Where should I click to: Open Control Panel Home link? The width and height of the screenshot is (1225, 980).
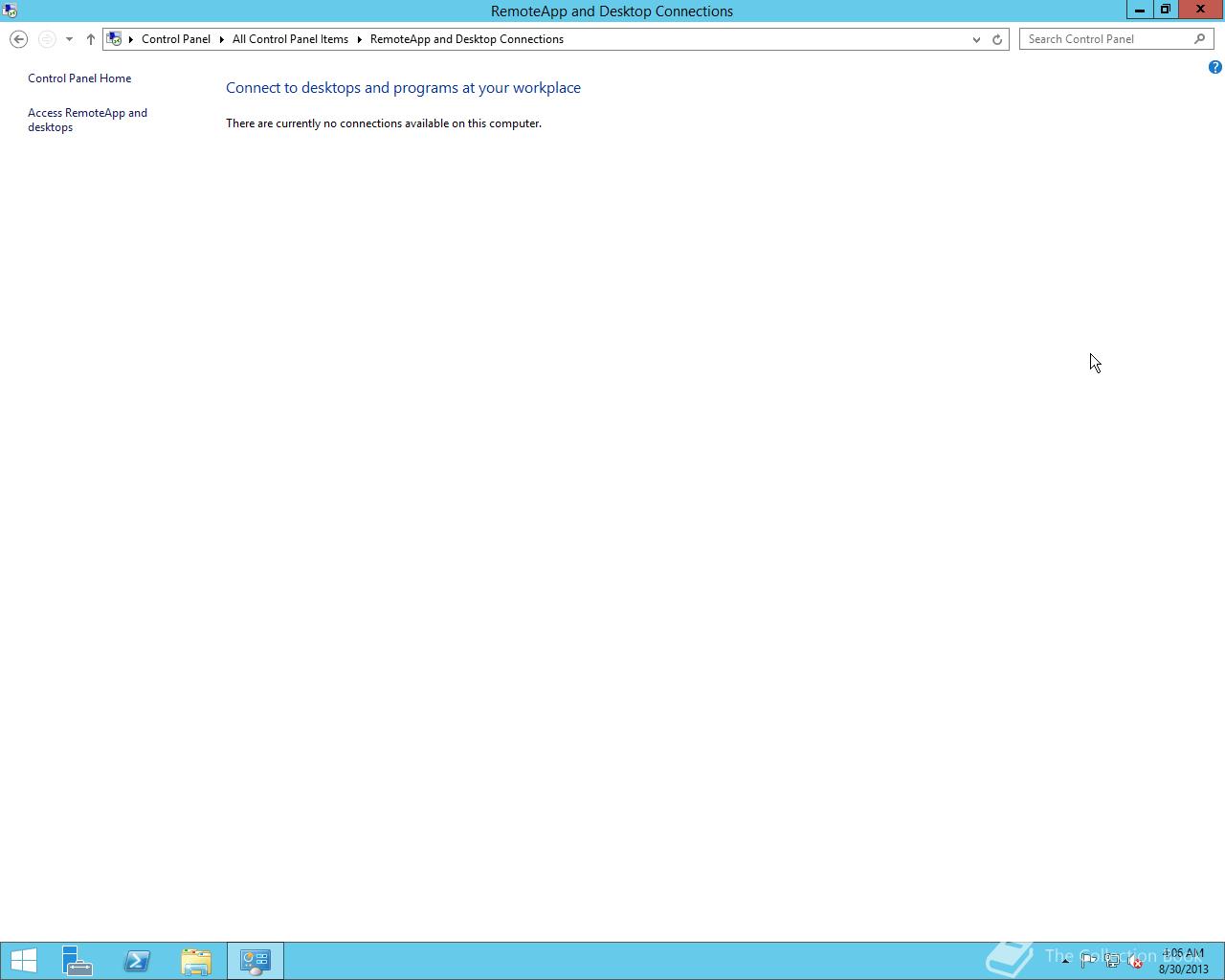[x=79, y=78]
